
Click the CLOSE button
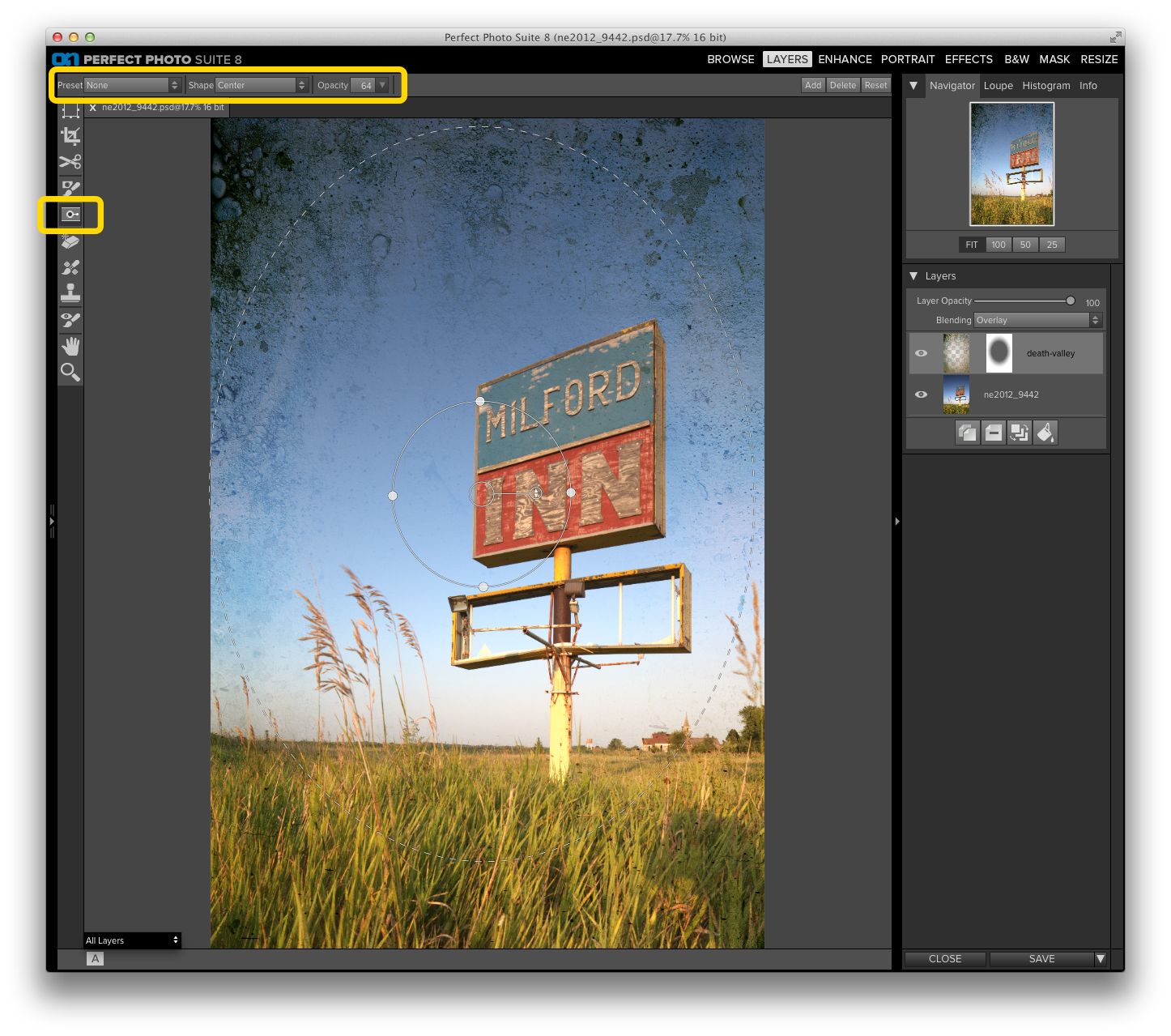pos(945,959)
